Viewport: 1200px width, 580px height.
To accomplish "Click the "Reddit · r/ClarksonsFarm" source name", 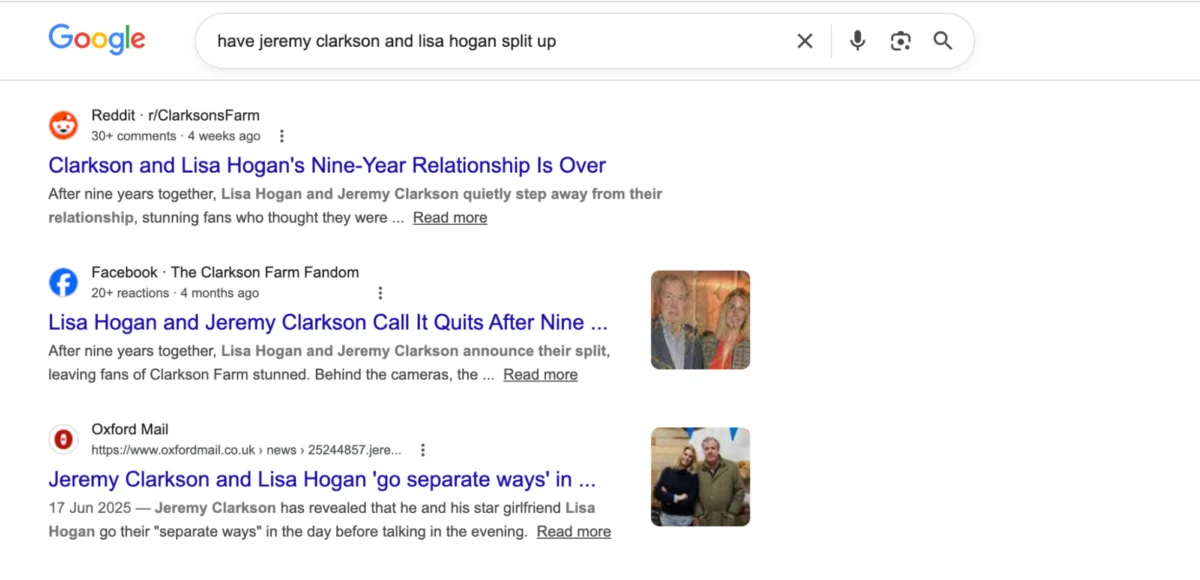I will (x=175, y=115).
